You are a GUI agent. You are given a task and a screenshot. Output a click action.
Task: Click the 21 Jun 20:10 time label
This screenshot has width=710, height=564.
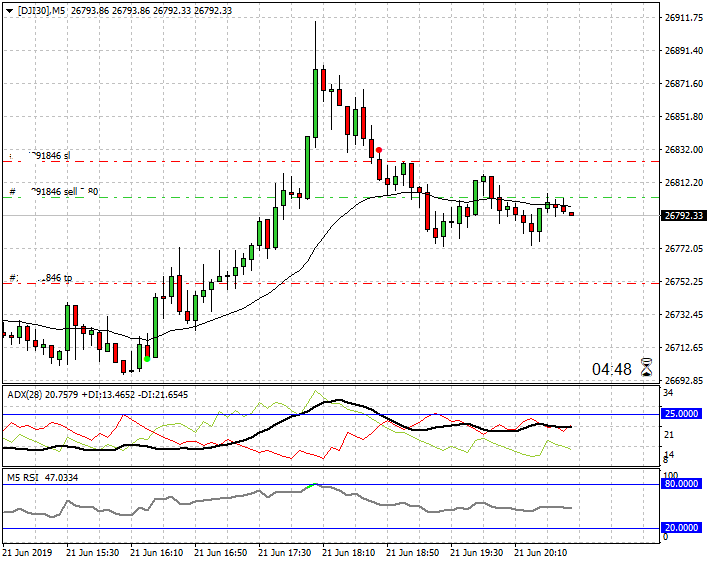click(541, 553)
